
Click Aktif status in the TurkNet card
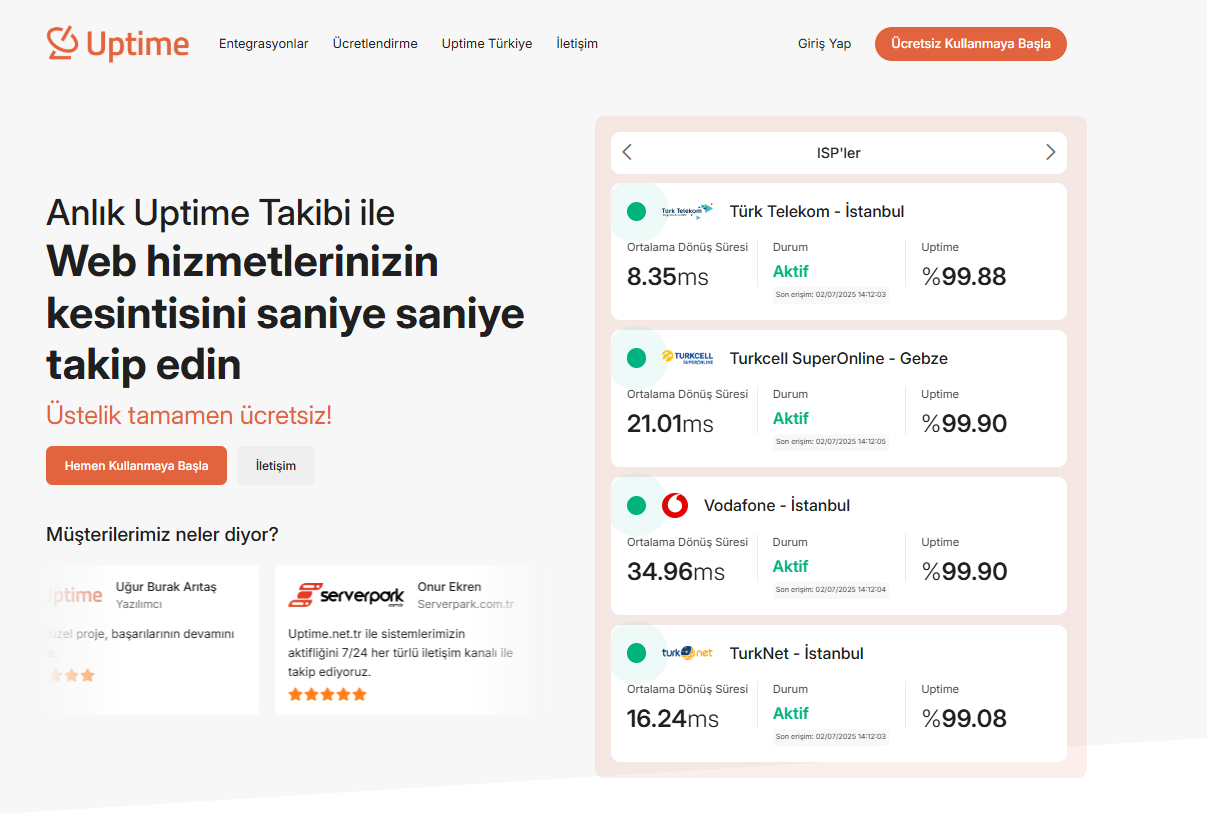[x=791, y=714]
